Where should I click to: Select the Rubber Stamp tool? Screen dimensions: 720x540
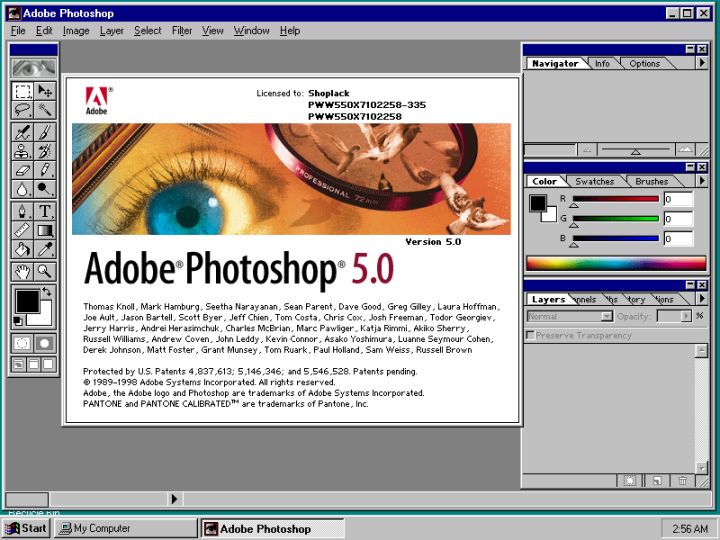point(22,151)
